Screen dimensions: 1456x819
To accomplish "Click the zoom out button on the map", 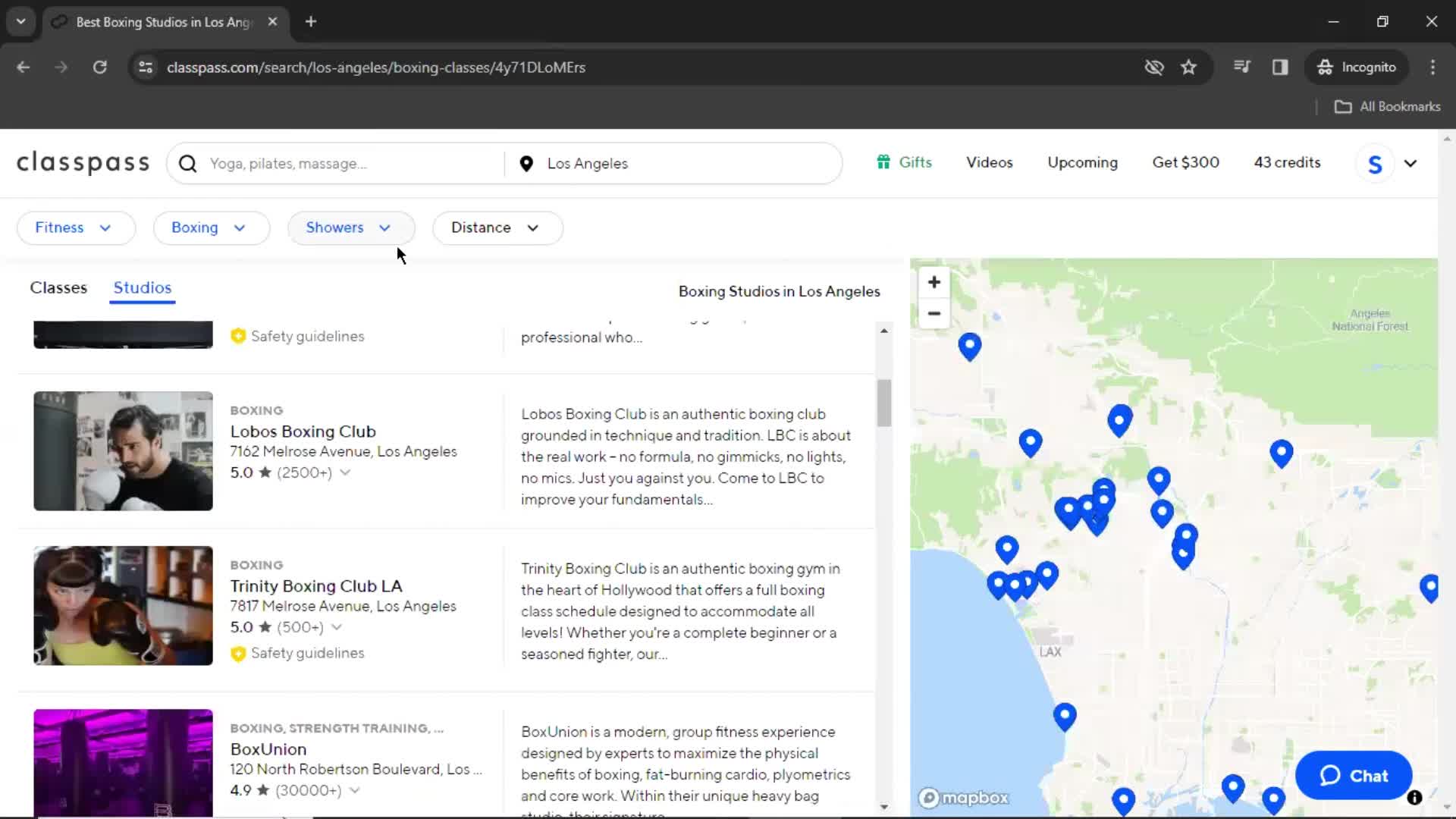I will point(933,312).
